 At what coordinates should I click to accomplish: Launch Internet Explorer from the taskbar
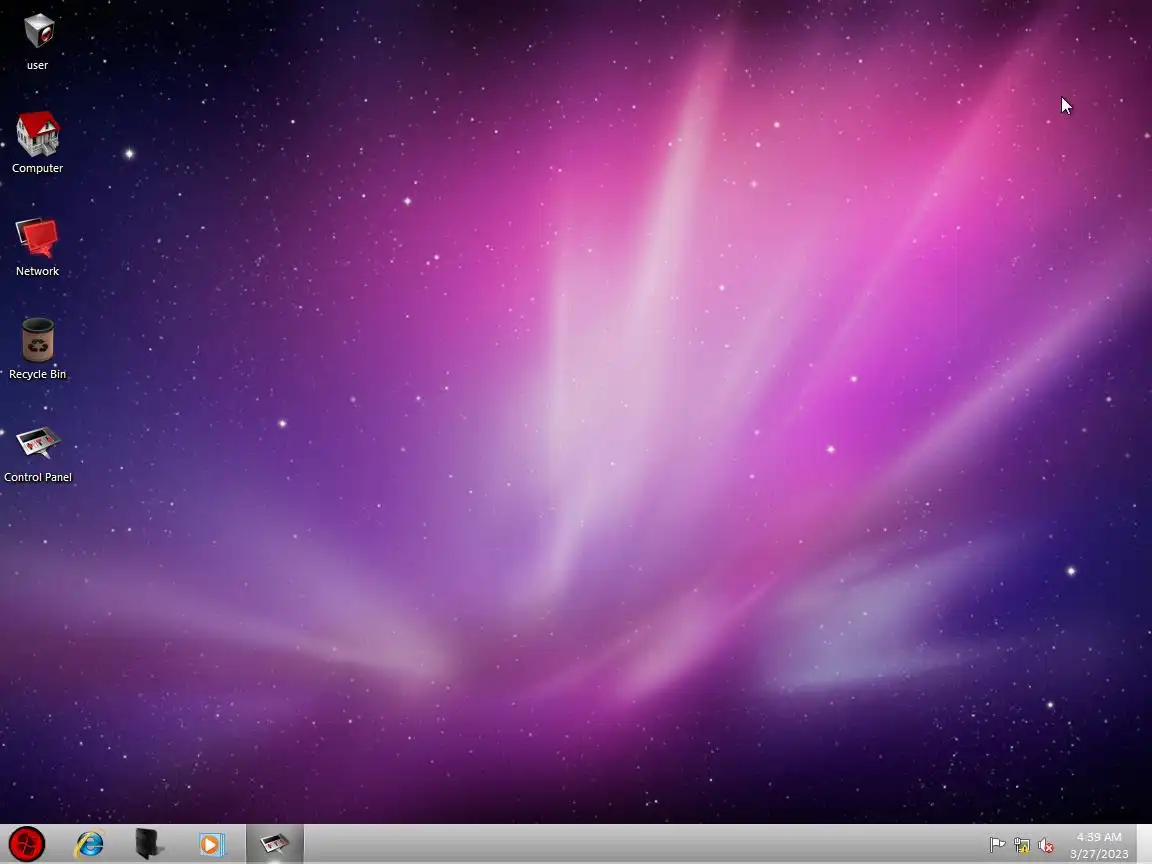pos(90,843)
